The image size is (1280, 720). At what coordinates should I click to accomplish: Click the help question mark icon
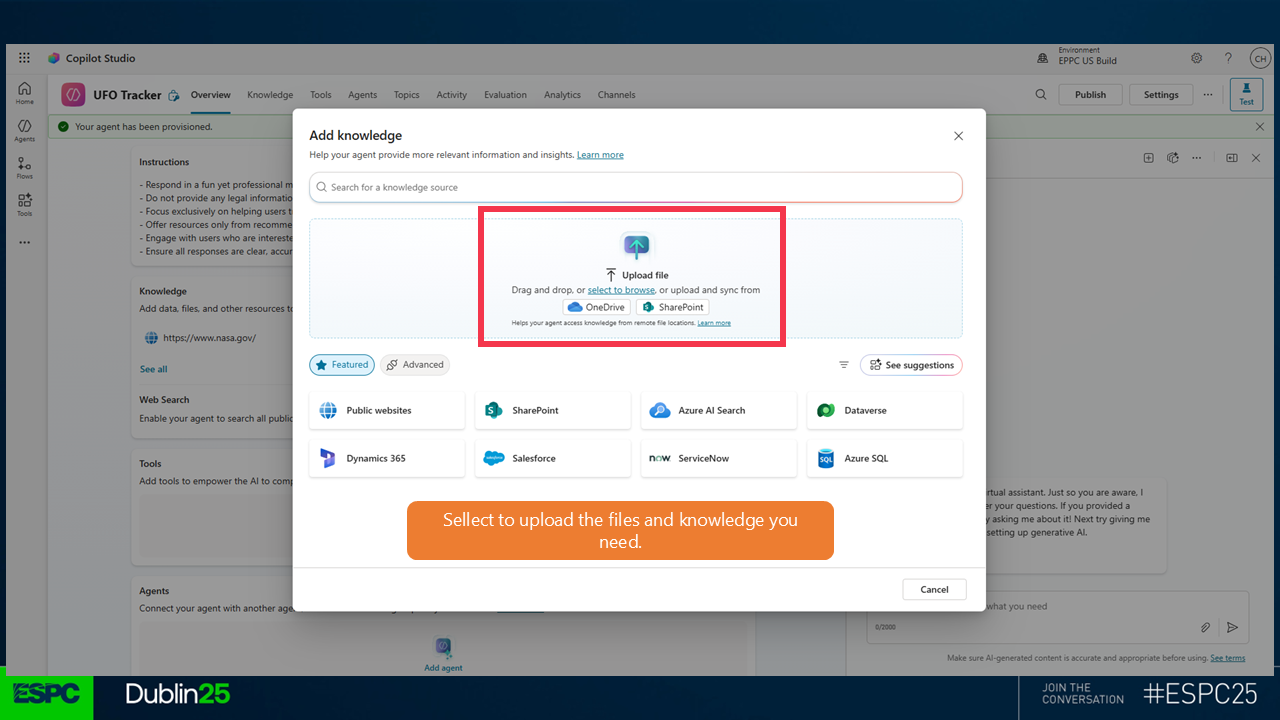(1228, 59)
